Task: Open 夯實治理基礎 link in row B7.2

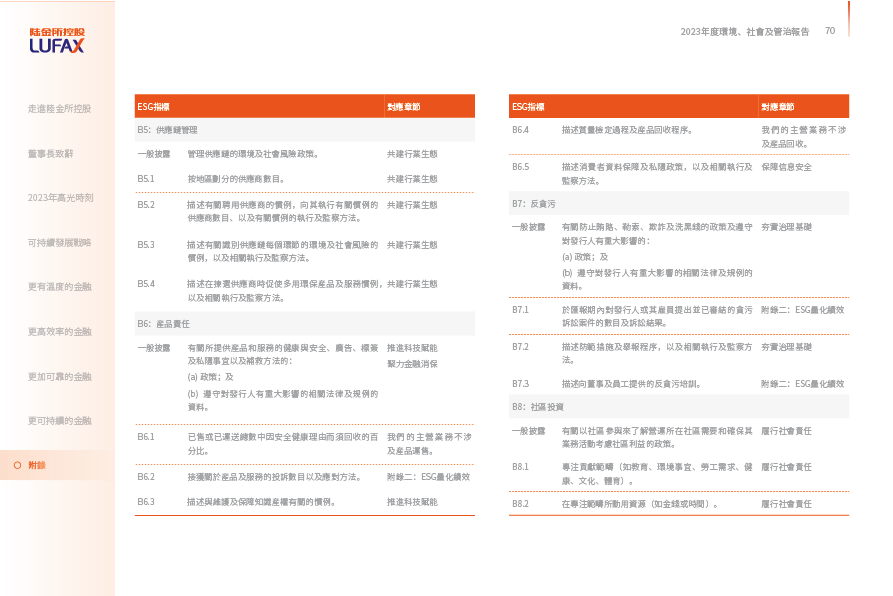Action: click(x=786, y=347)
